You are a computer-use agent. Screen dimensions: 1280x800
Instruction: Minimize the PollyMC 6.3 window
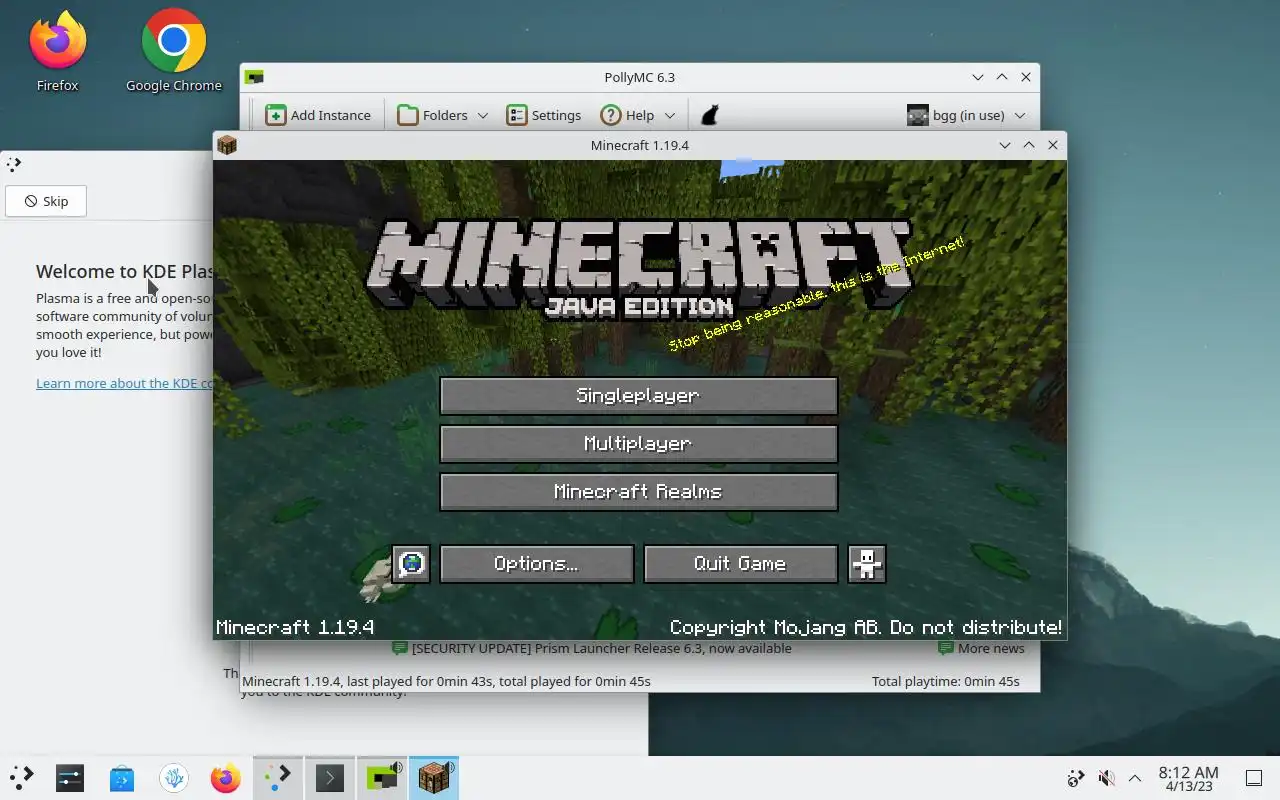(x=978, y=77)
